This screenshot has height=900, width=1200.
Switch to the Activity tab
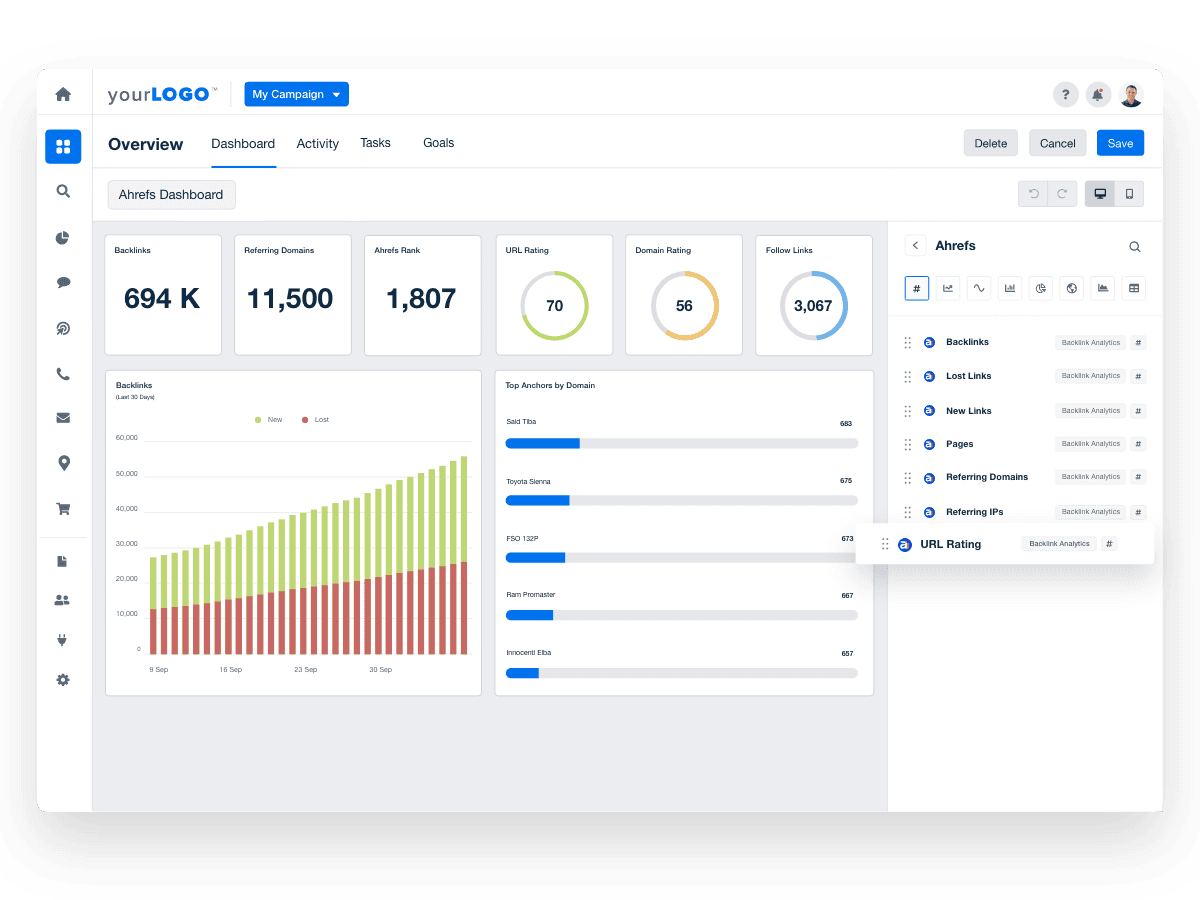317,144
